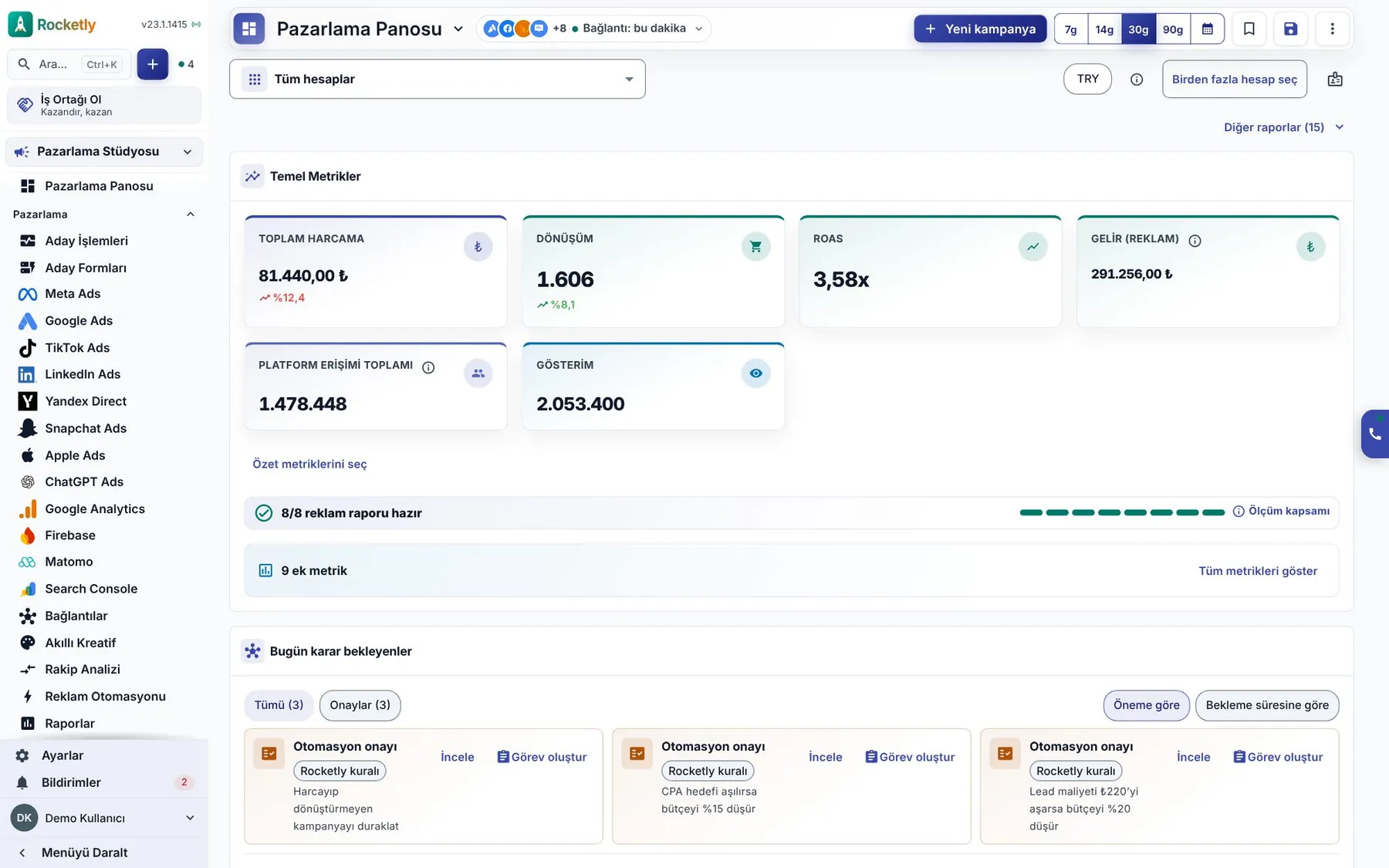Open Bildirimler in the sidebar
This screenshot has height=868, width=1389.
(x=104, y=782)
